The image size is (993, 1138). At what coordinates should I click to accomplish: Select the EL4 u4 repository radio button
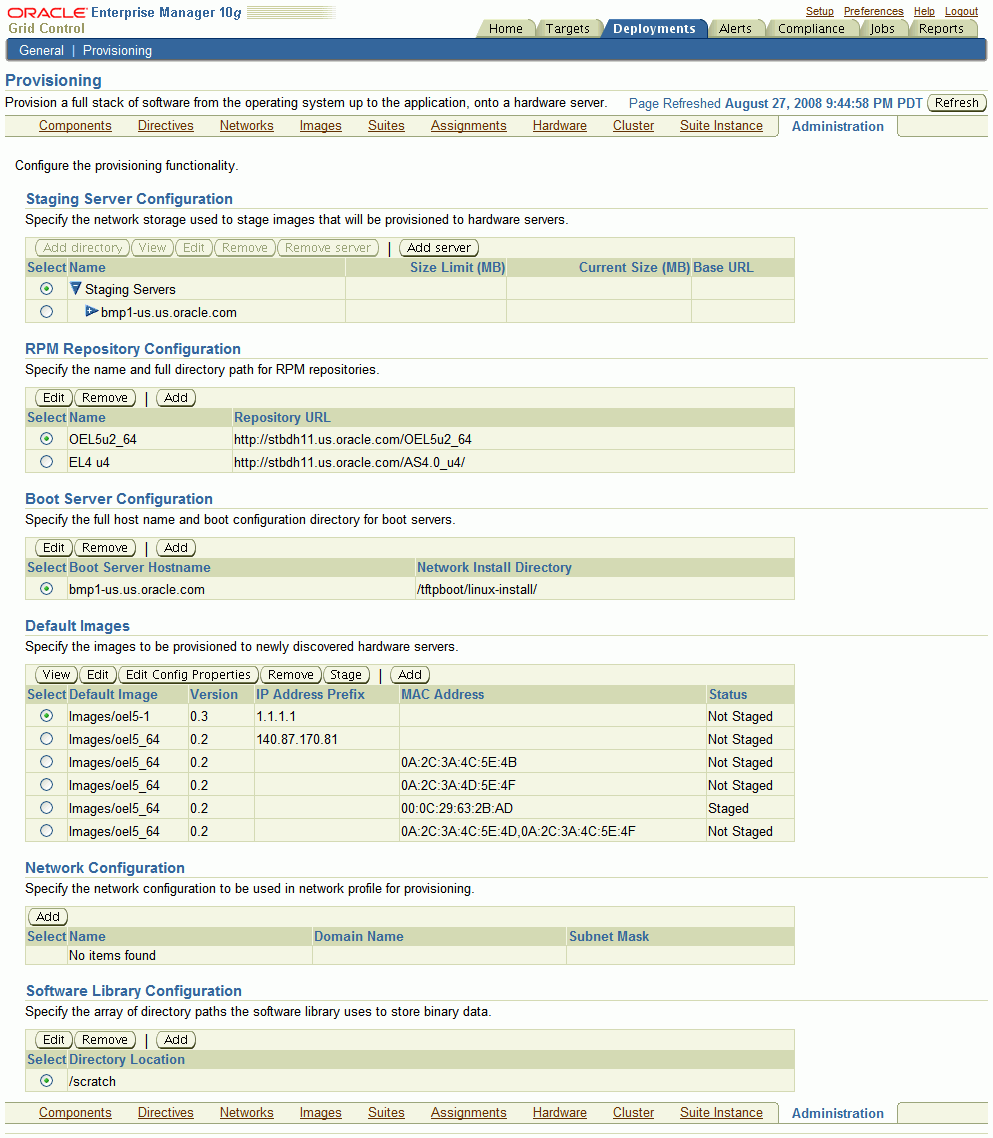[46, 462]
